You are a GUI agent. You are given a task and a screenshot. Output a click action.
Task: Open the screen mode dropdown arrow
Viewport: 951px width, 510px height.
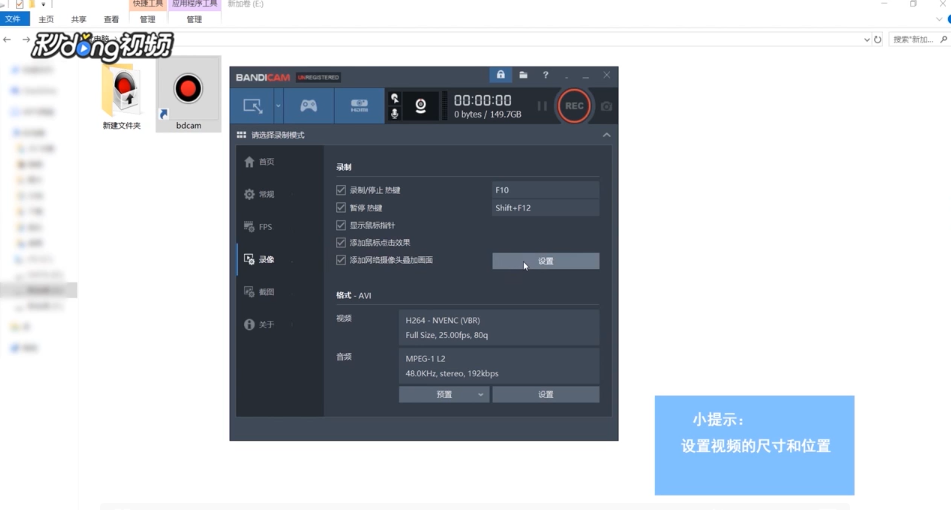[278, 106]
